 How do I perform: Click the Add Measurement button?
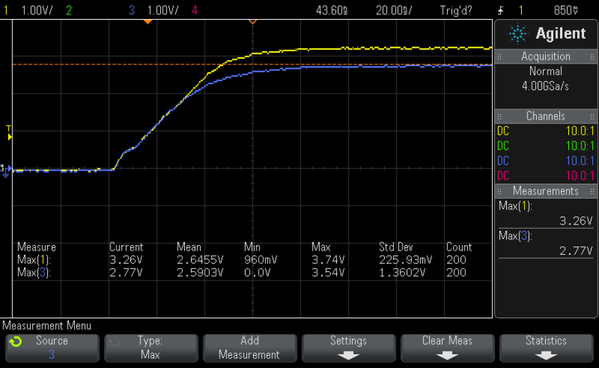pyautogui.click(x=249, y=348)
